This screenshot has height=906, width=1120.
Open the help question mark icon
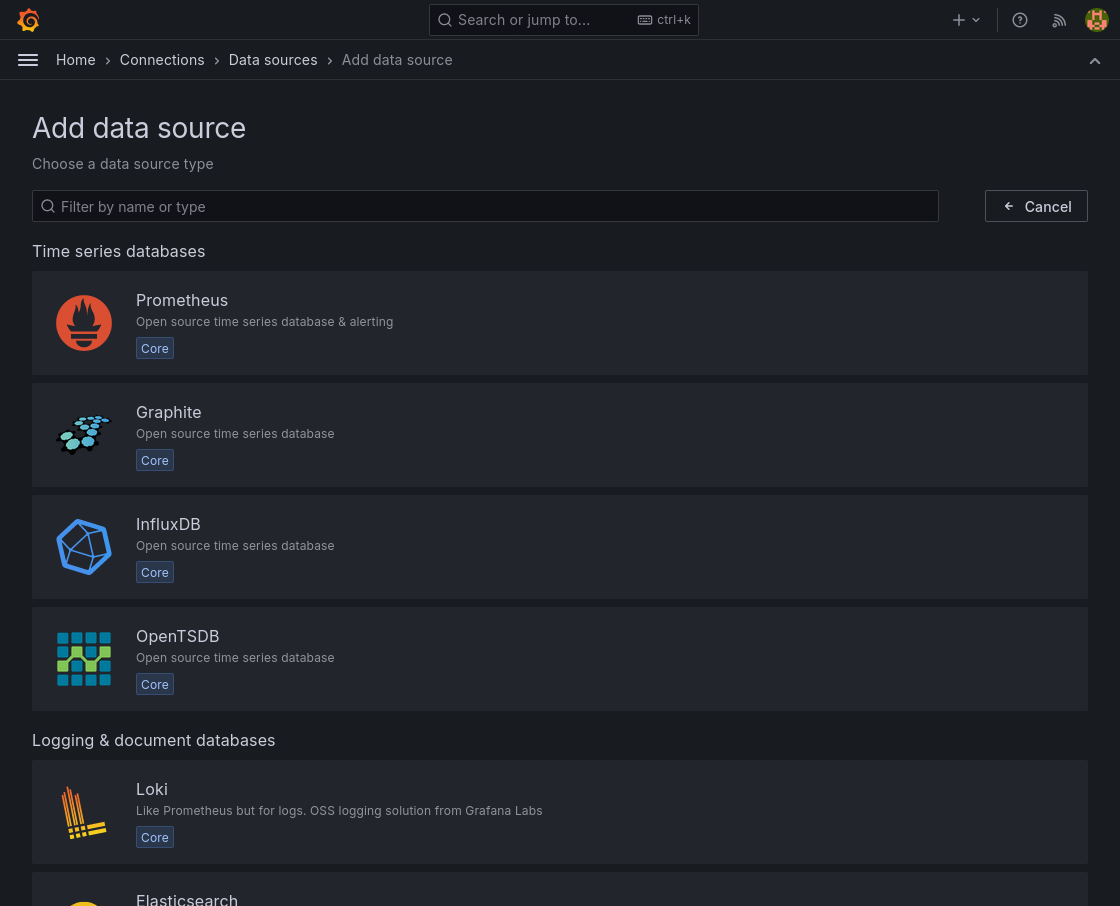pyautogui.click(x=1020, y=20)
